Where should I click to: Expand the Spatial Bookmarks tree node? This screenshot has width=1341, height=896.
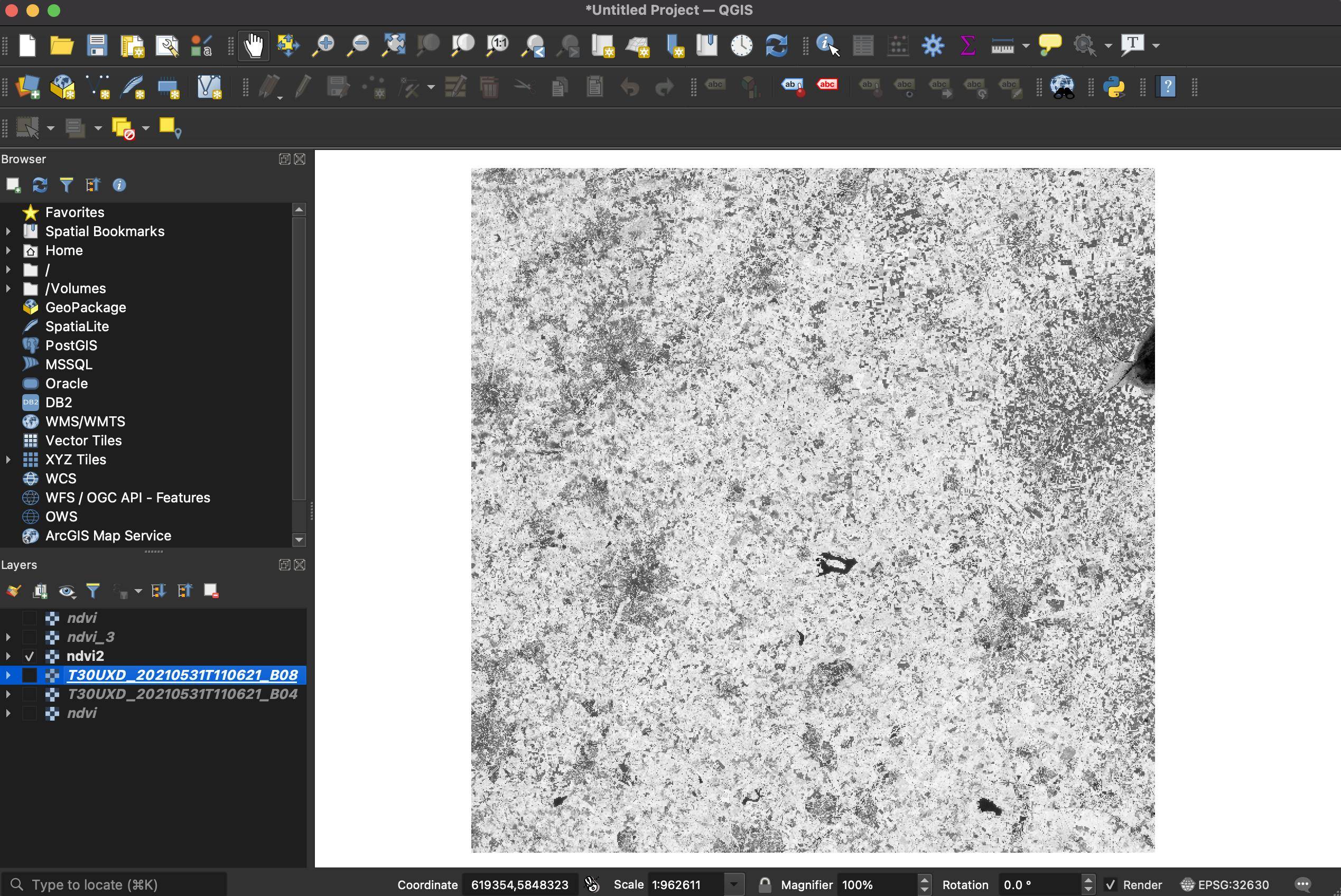[8, 231]
